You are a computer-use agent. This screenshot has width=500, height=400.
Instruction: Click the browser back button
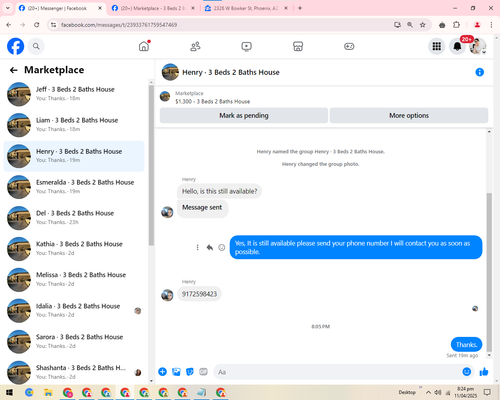tap(9, 25)
